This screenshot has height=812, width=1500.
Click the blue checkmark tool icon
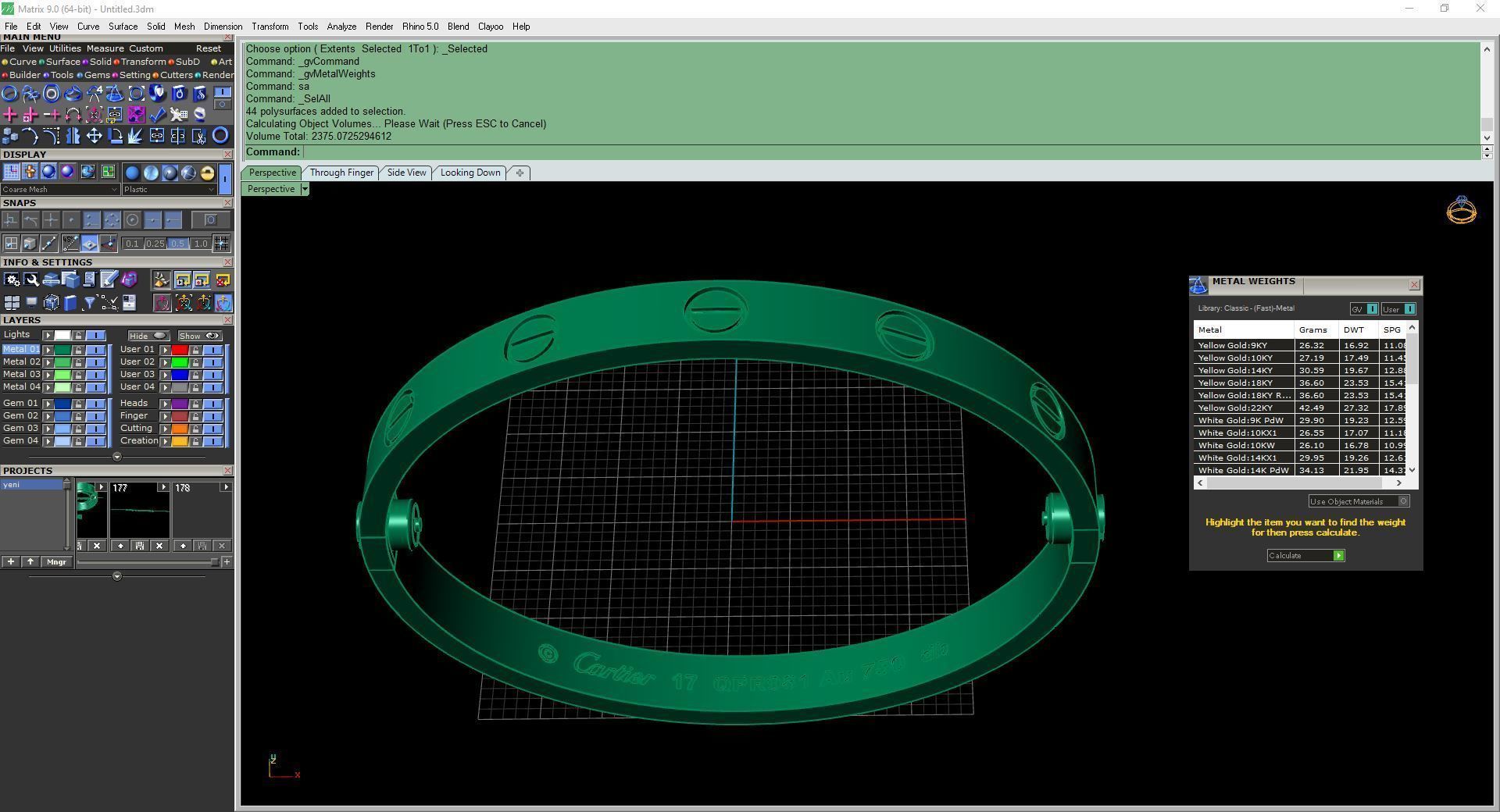[157, 114]
